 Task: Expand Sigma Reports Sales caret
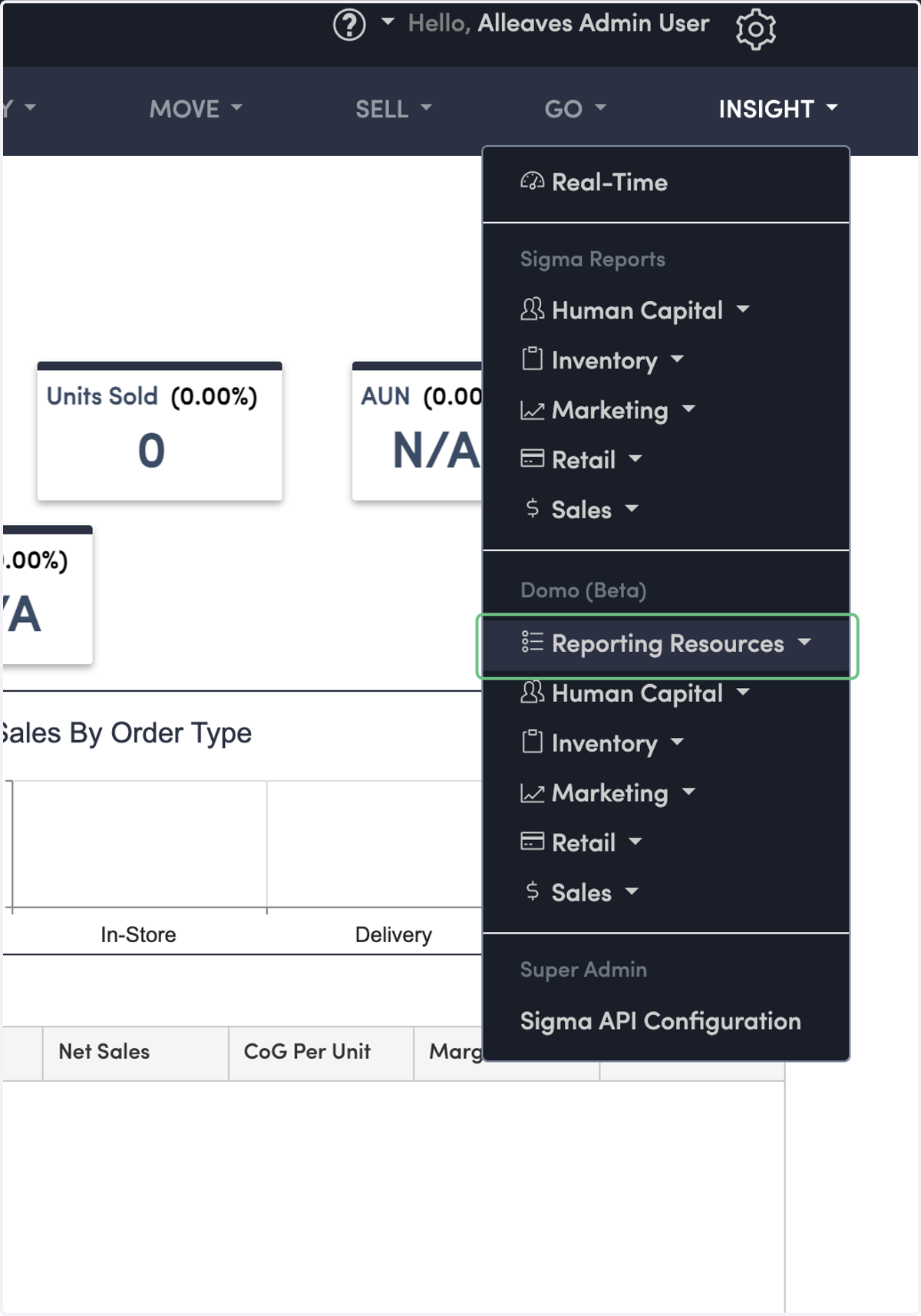[632, 508]
